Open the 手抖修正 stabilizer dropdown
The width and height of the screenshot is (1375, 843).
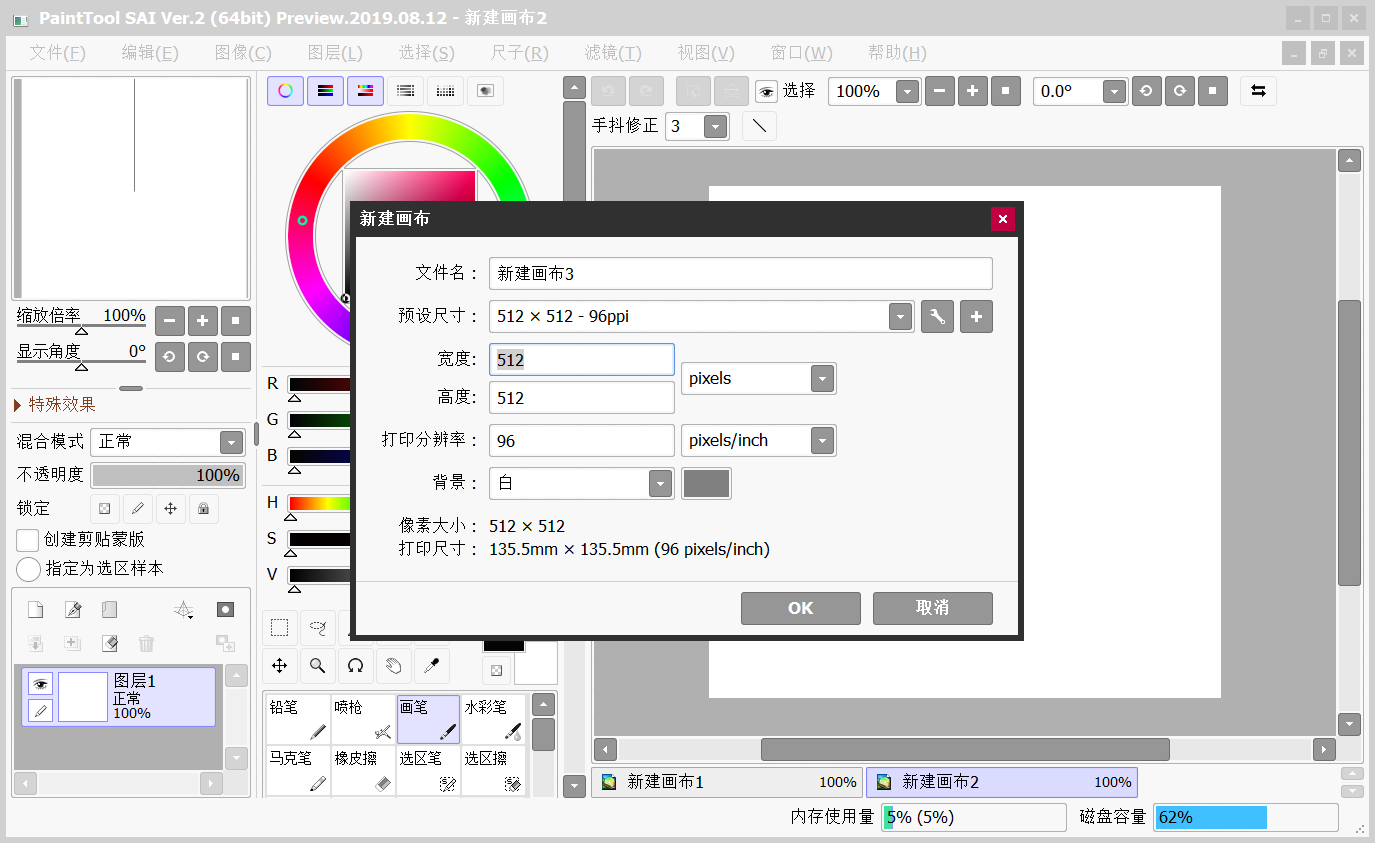tap(715, 126)
